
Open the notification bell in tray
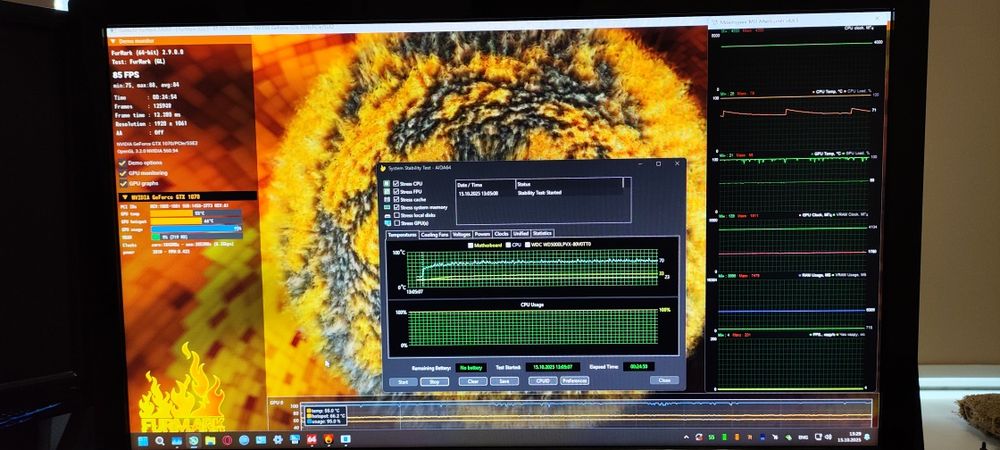pyautogui.click(x=867, y=437)
